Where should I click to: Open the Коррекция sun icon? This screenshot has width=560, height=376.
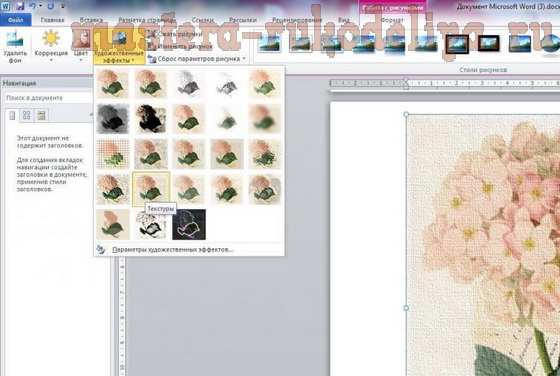(x=51, y=39)
